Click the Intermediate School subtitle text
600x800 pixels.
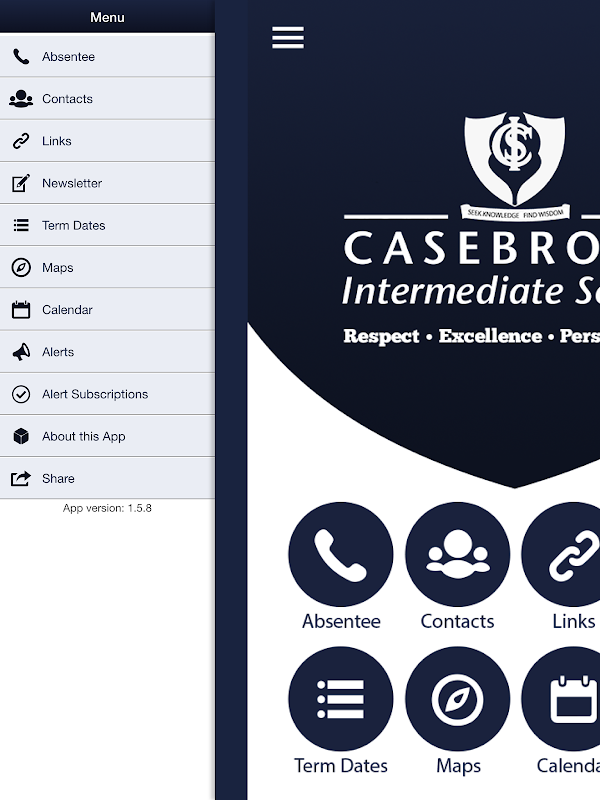point(470,291)
